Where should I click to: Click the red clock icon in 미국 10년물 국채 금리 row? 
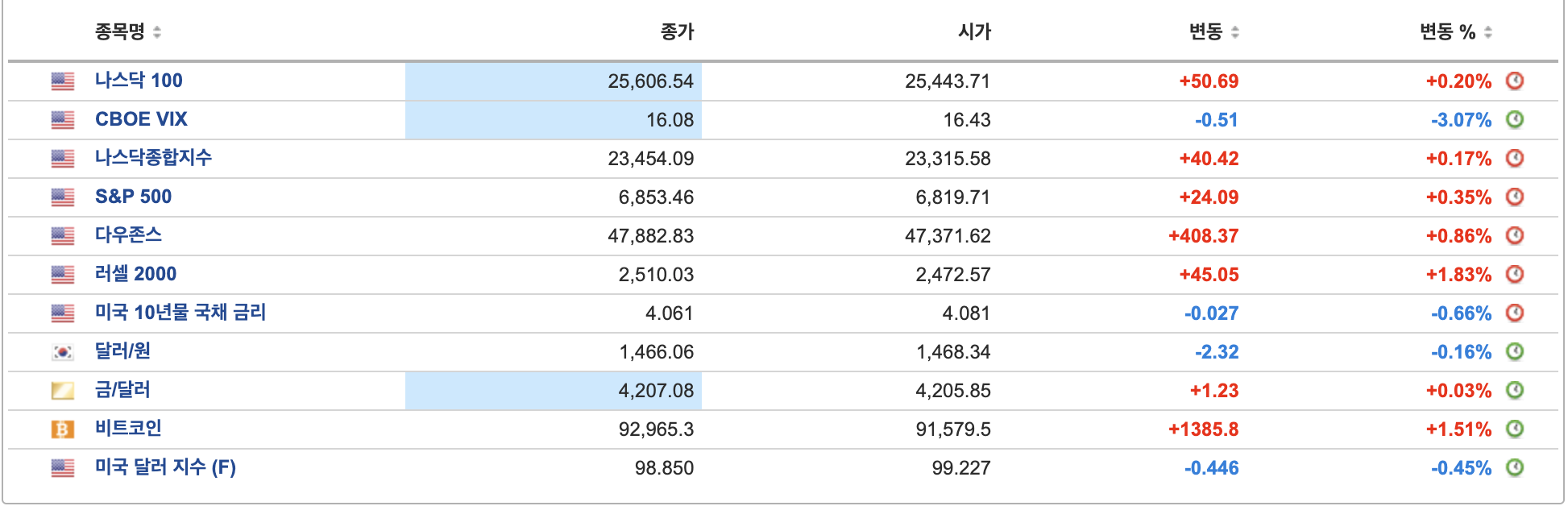[x=1515, y=313]
